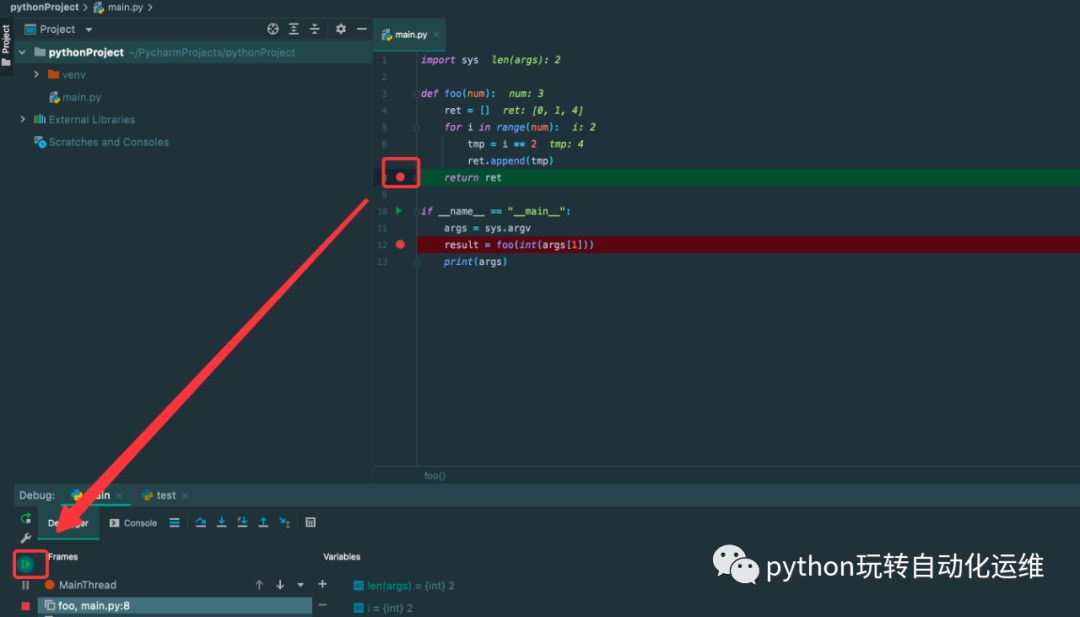Expand the venv folder

[37, 74]
